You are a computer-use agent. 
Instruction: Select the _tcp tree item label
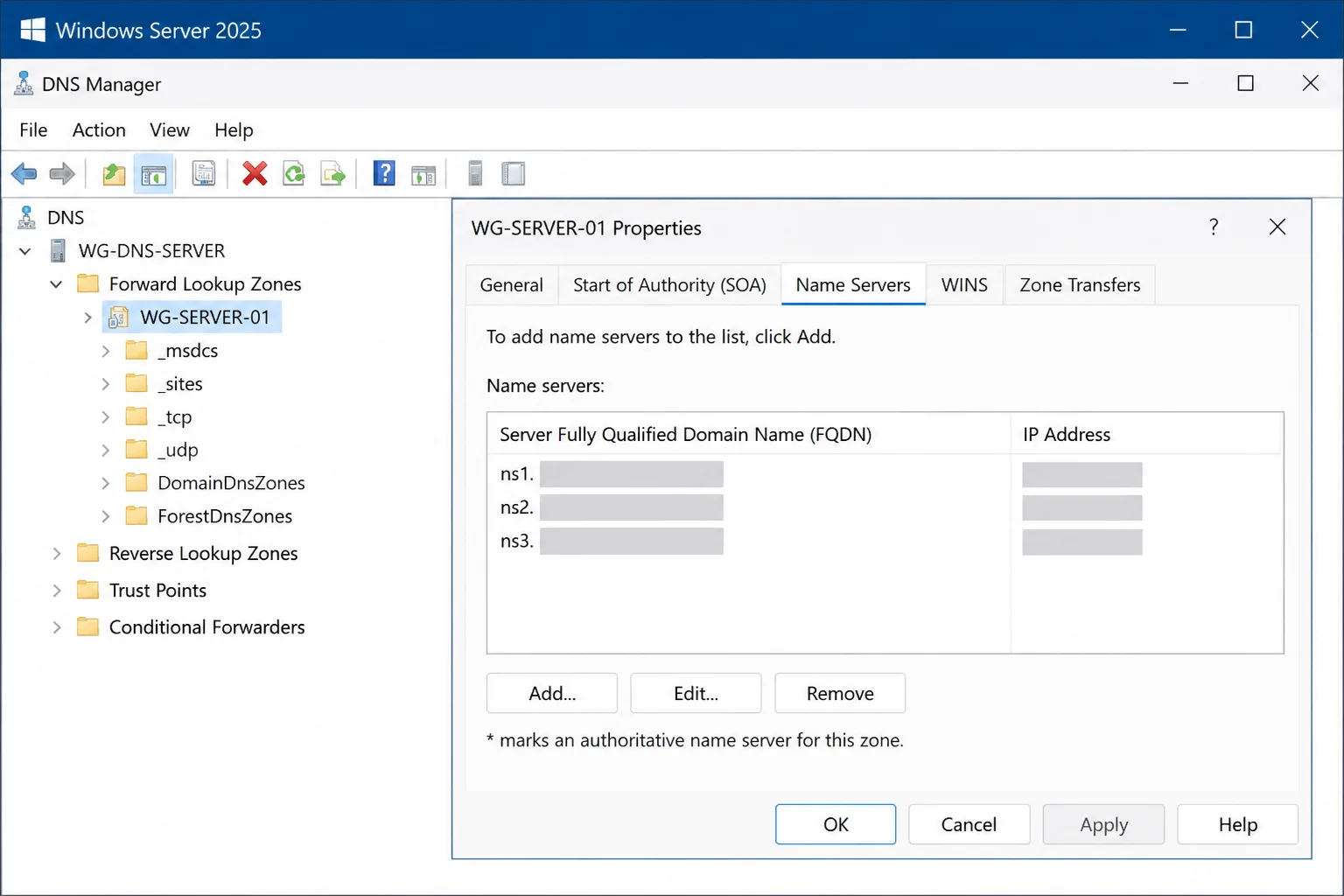174,417
